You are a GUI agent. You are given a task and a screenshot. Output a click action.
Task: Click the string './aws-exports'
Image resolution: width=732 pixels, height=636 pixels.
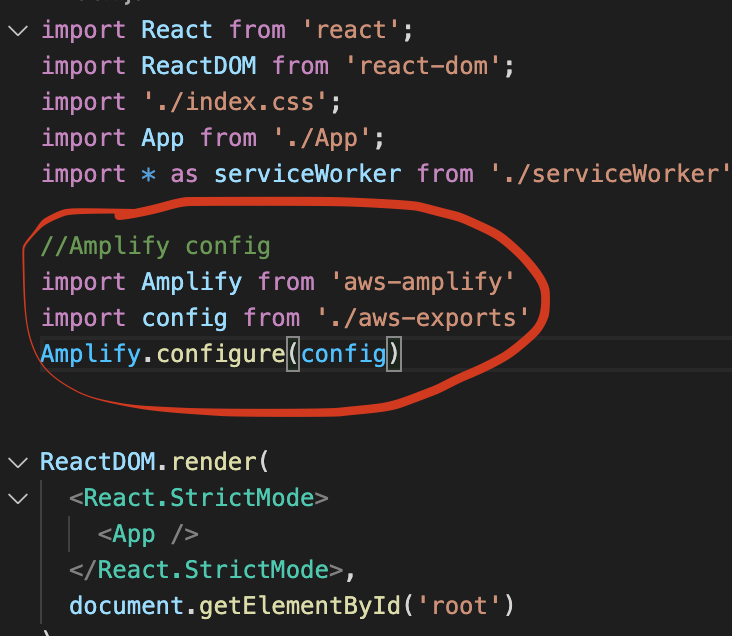point(423,318)
